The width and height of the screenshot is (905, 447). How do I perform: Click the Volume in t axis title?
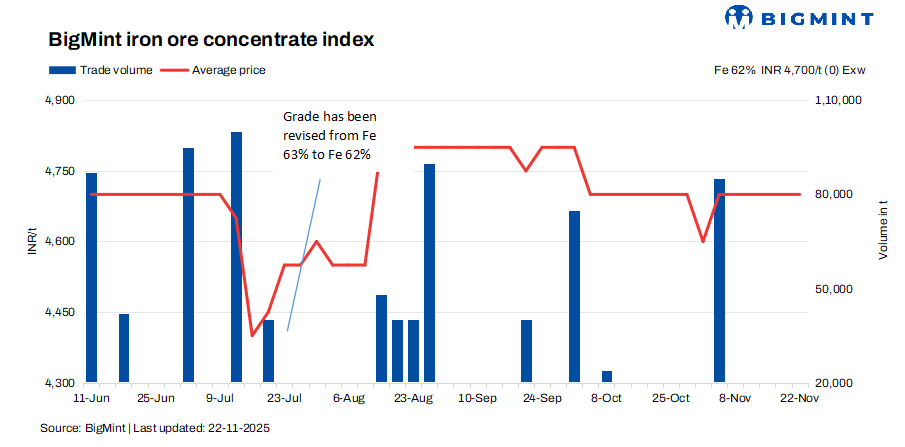click(883, 230)
